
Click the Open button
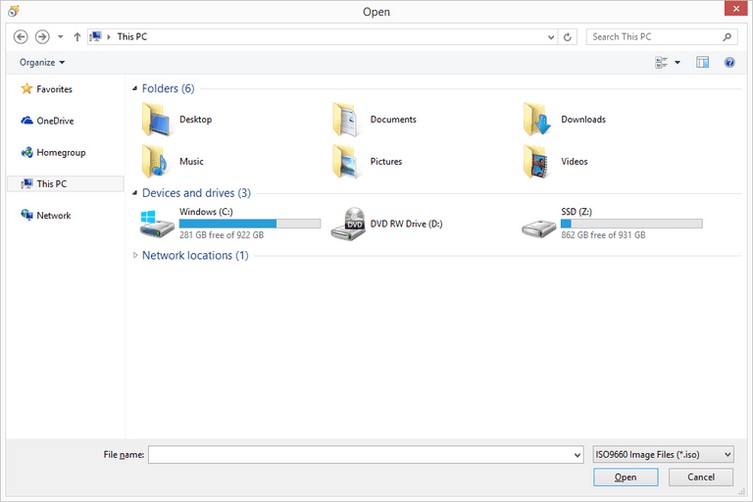[626, 477]
